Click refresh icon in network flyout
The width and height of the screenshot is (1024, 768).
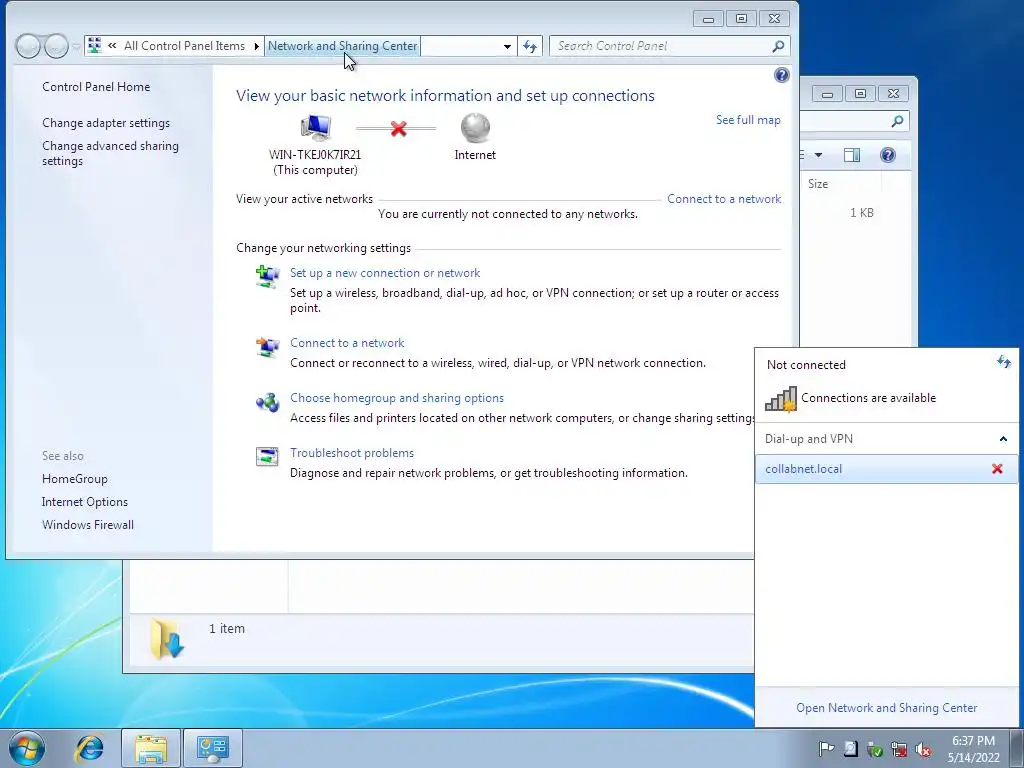click(x=1004, y=362)
